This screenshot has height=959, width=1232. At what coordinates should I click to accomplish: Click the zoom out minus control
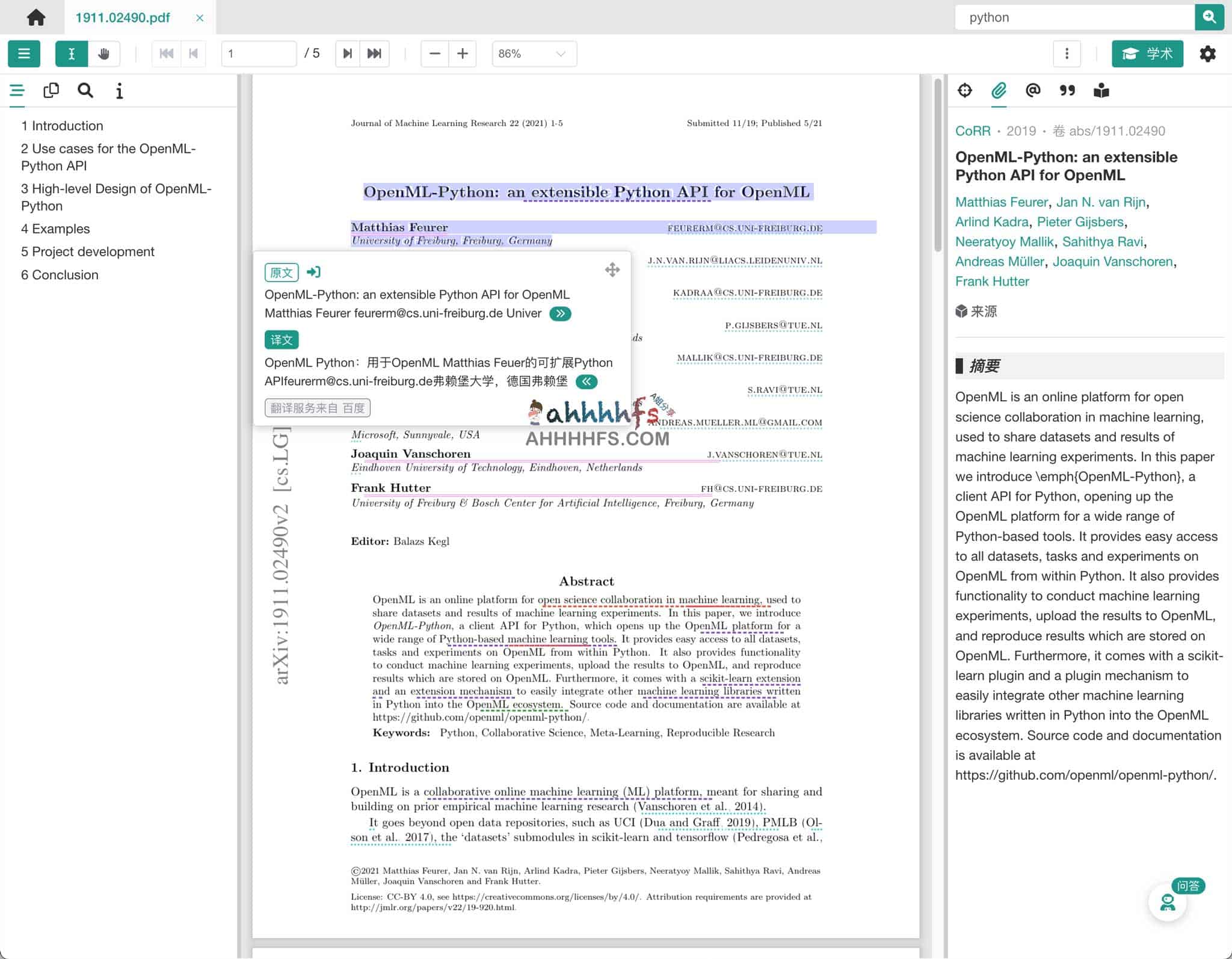[434, 54]
